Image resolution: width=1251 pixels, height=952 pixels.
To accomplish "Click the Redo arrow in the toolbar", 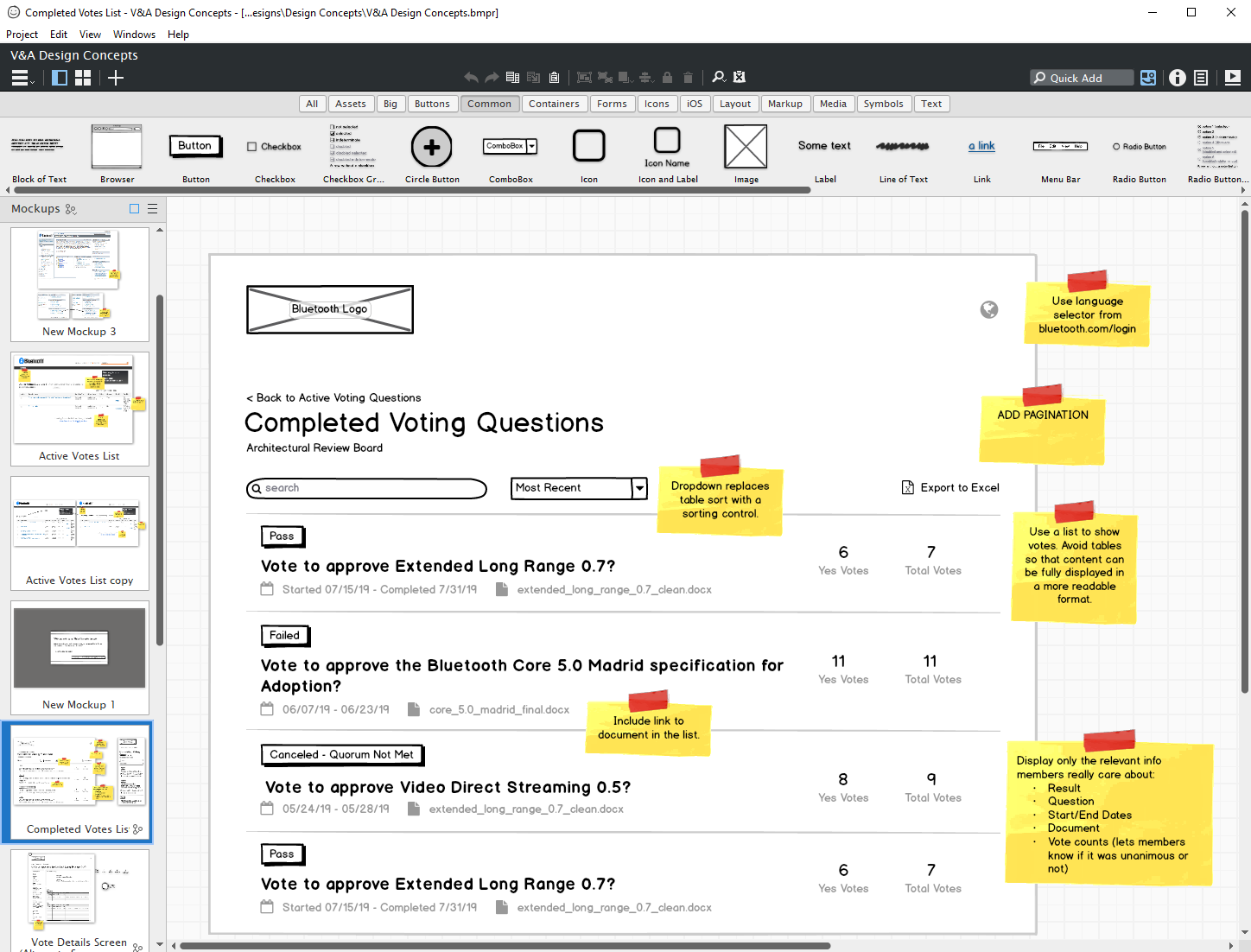I will coord(492,78).
